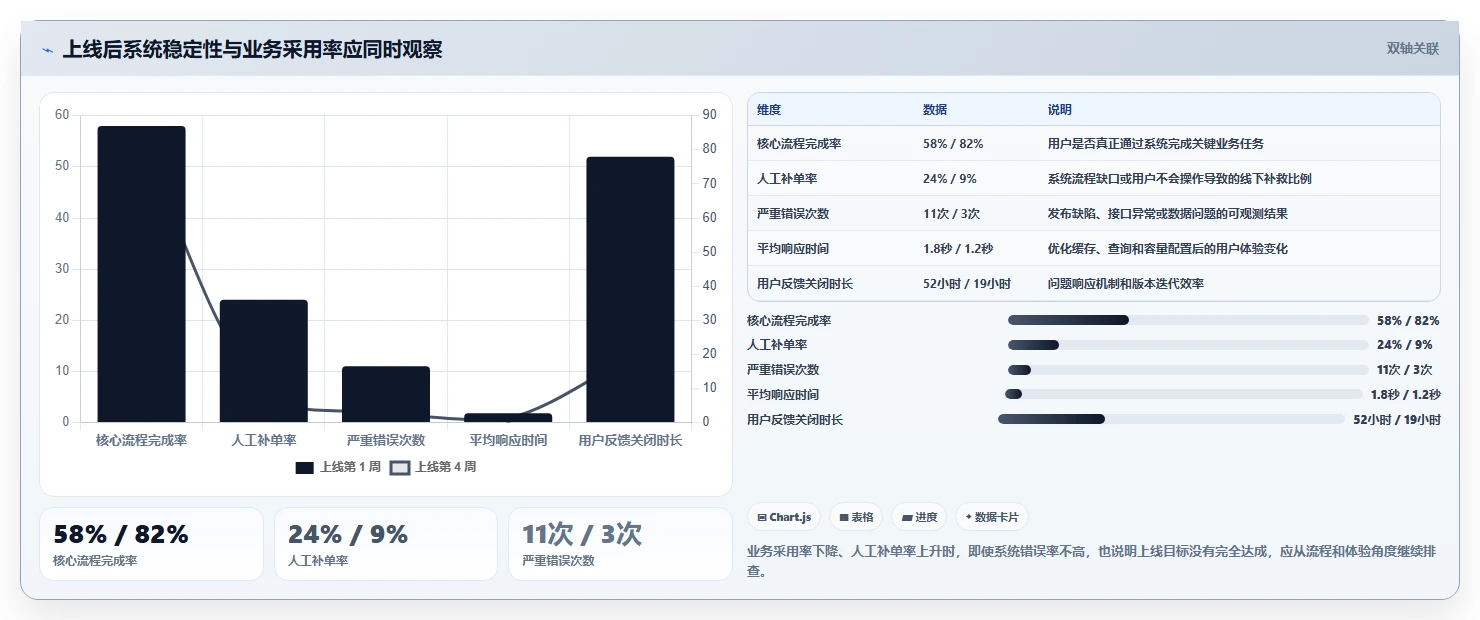The height and width of the screenshot is (620, 1480).
Task: Click the 说明 table column header
Action: coord(1060,110)
